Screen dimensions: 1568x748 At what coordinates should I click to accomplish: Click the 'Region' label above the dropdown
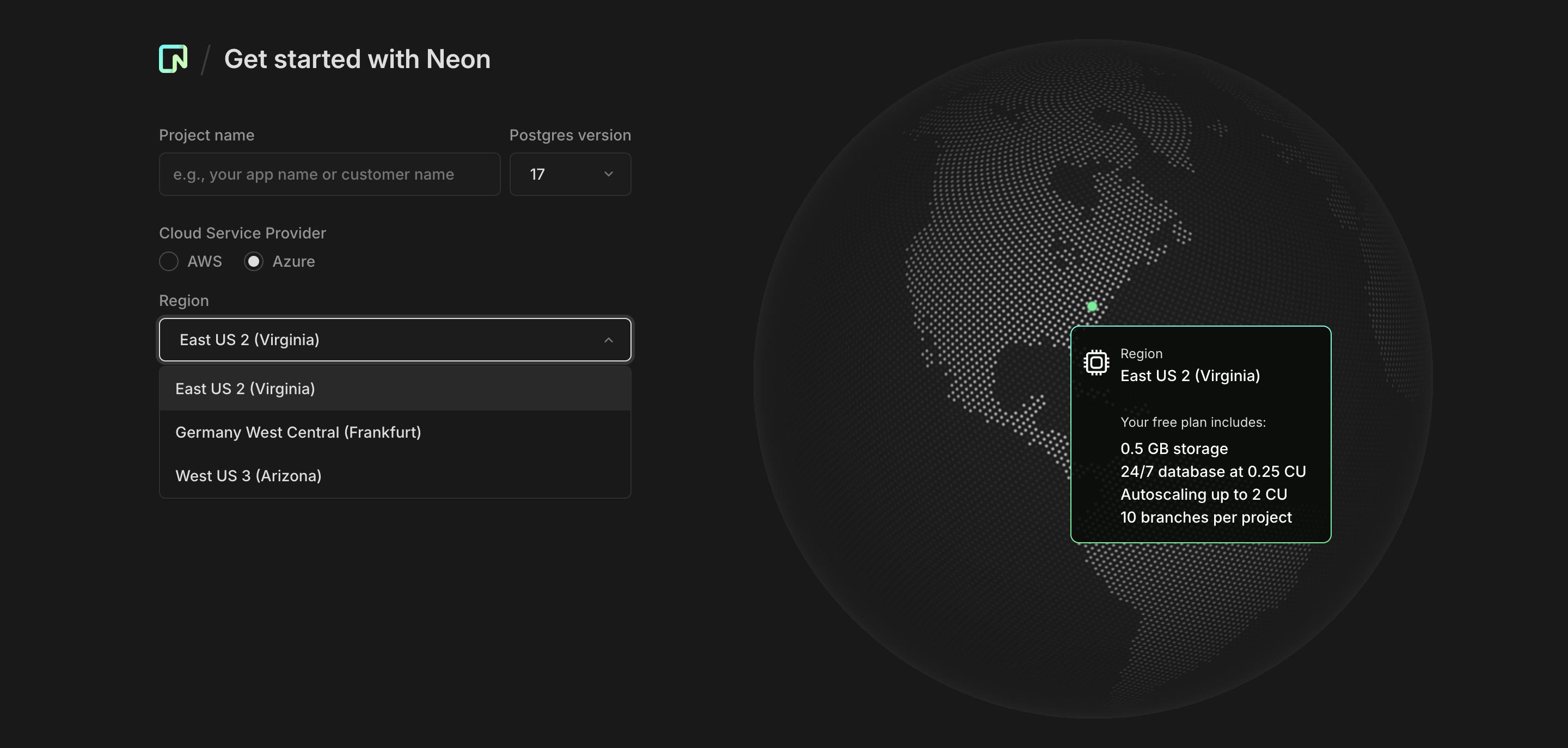(184, 301)
